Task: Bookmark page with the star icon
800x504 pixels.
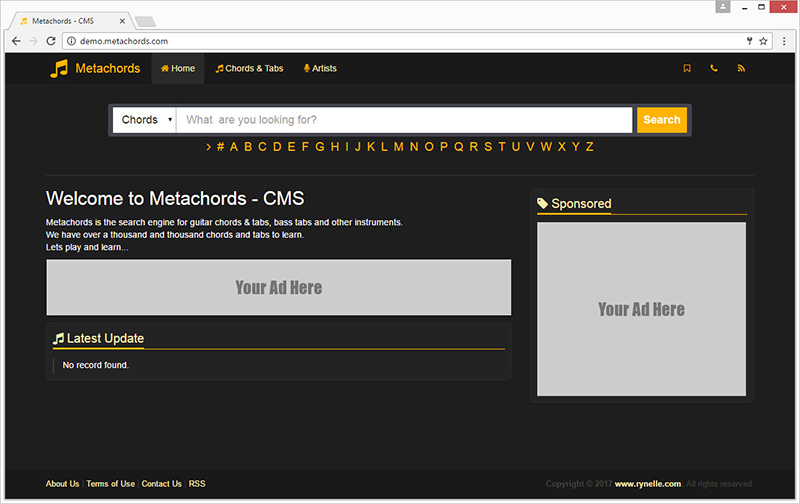Action: pos(763,41)
